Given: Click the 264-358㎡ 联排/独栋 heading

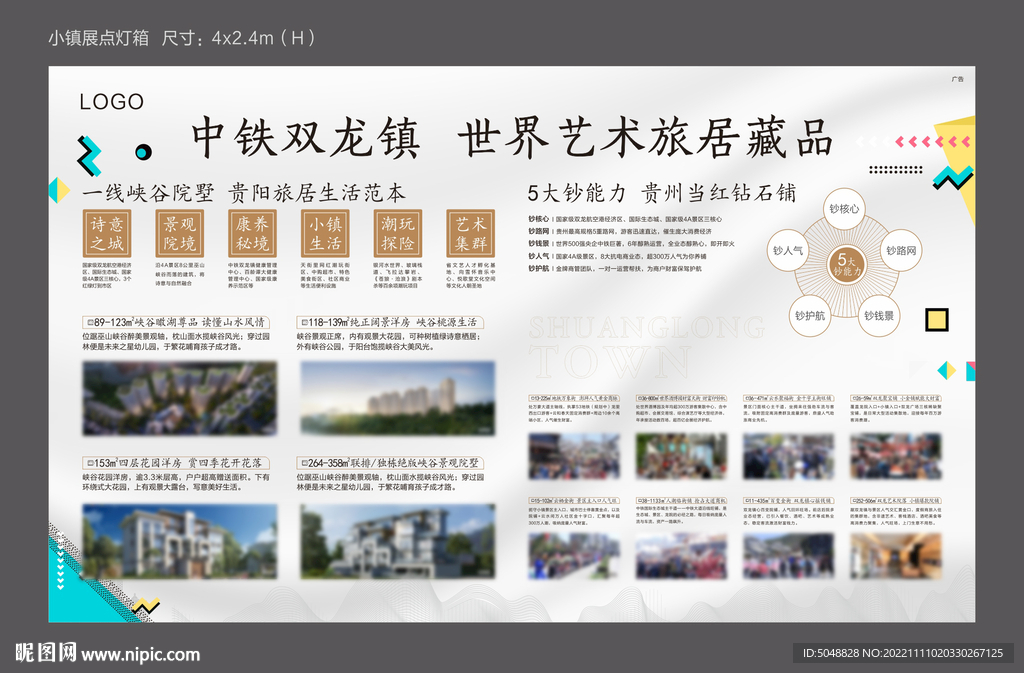Looking at the screenshot, I should (x=390, y=463).
